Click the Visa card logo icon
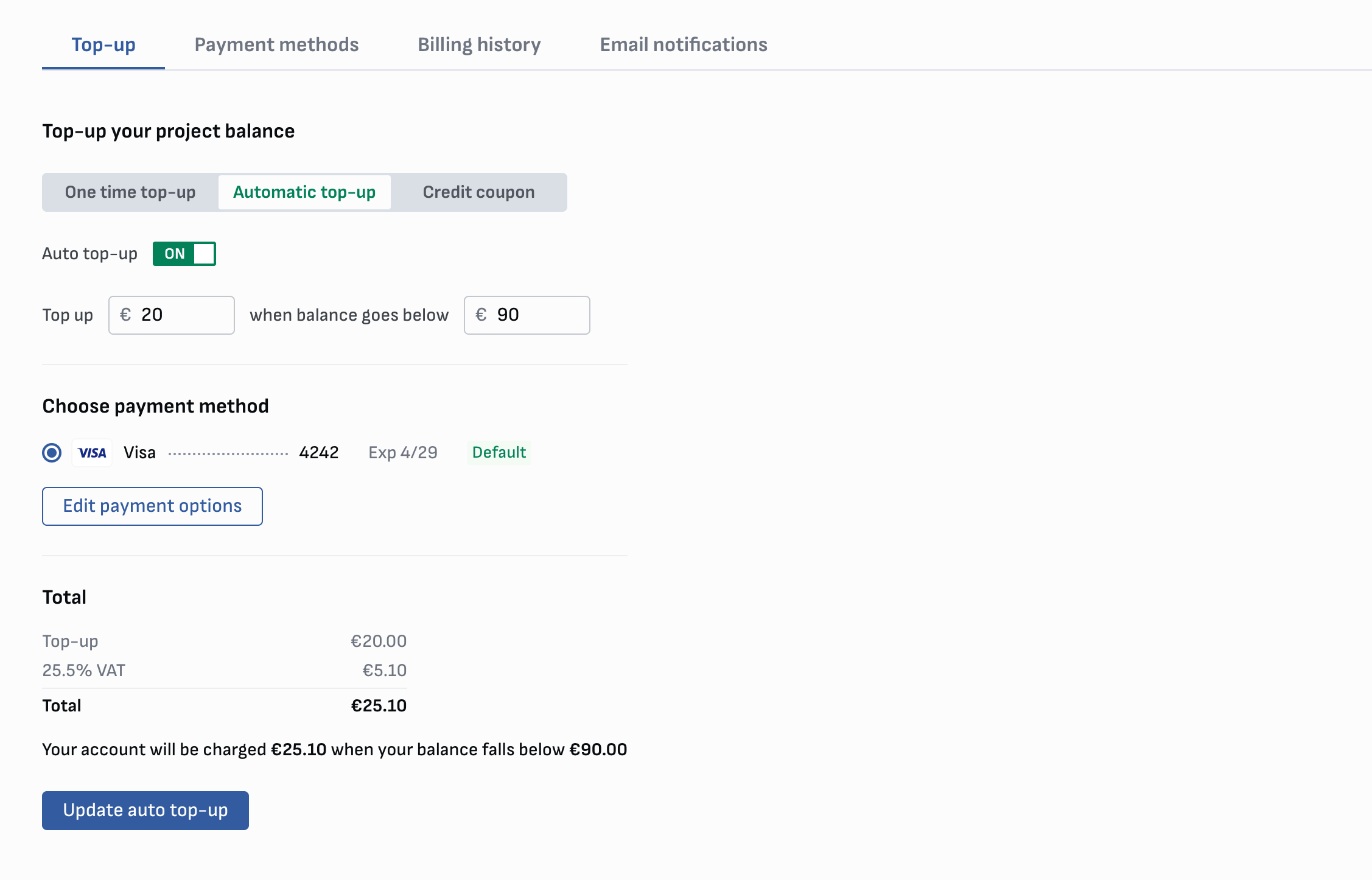This screenshot has height=880, width=1372. click(x=92, y=453)
